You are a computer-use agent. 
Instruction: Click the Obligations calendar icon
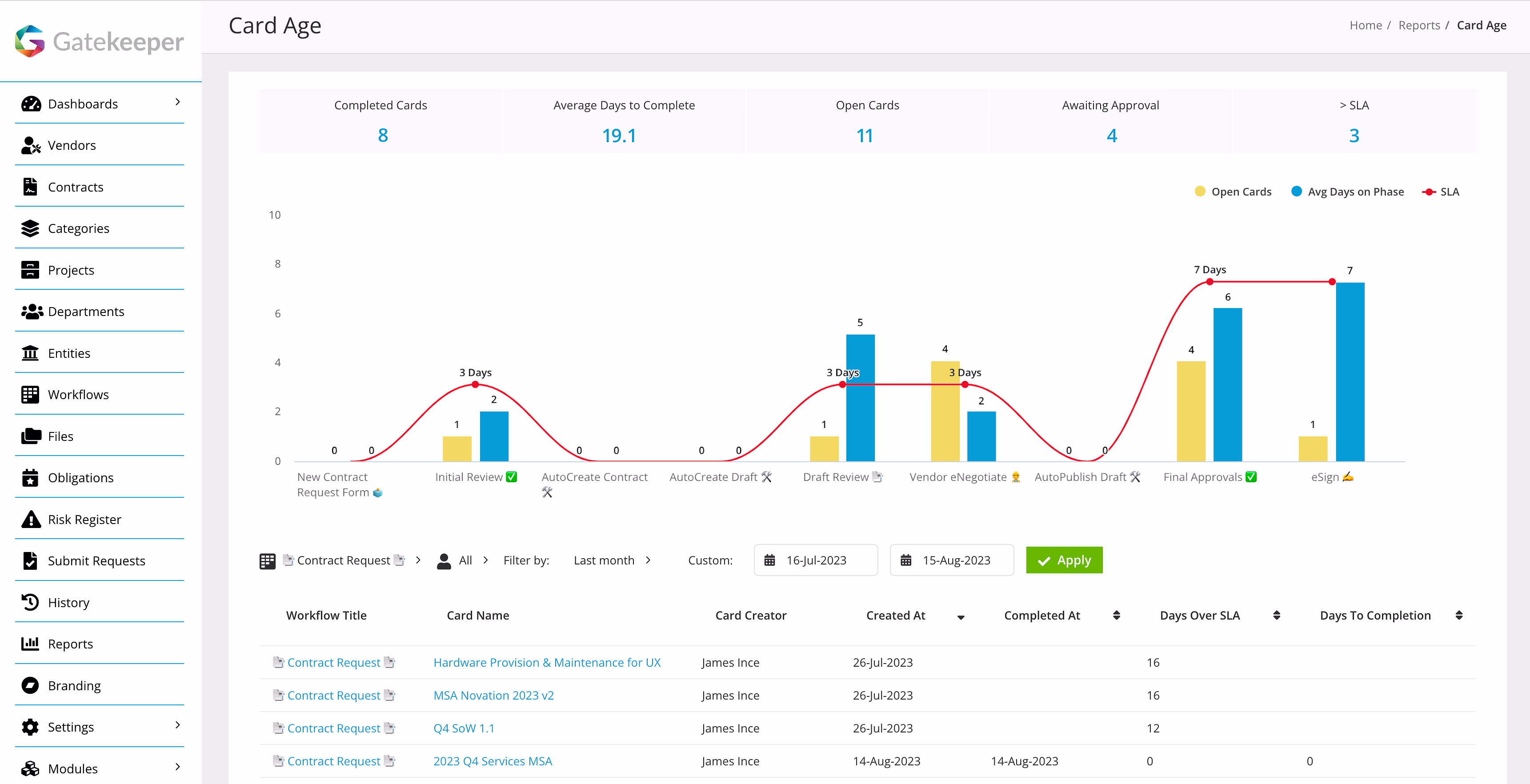[30, 477]
